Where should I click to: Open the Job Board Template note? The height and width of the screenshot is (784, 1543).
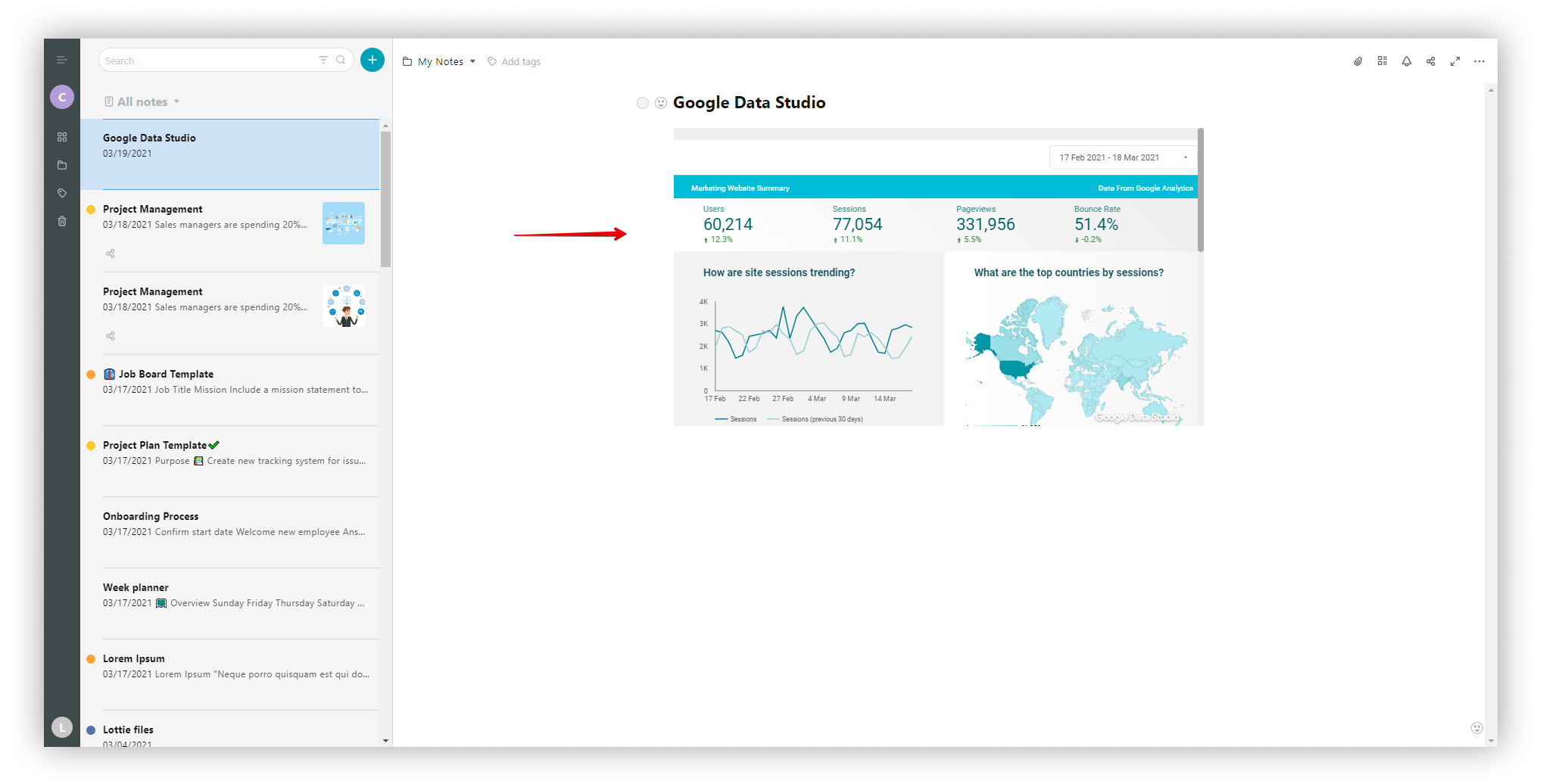230,390
